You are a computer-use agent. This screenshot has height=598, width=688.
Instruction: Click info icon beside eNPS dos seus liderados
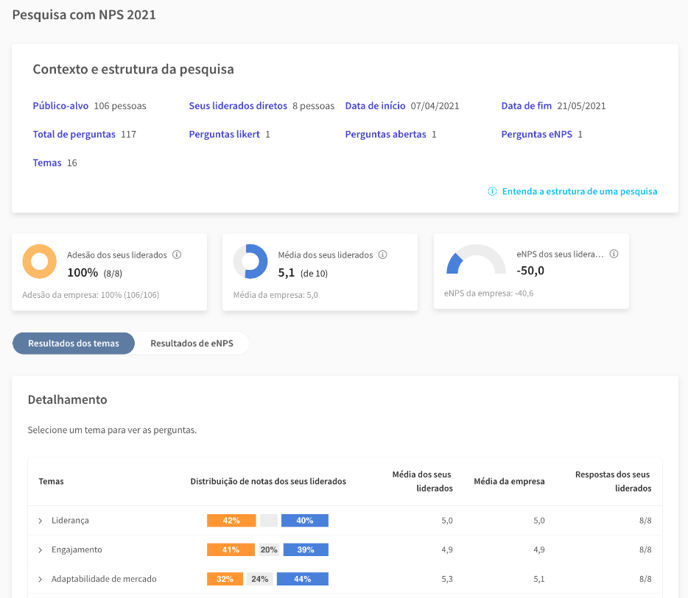614,254
